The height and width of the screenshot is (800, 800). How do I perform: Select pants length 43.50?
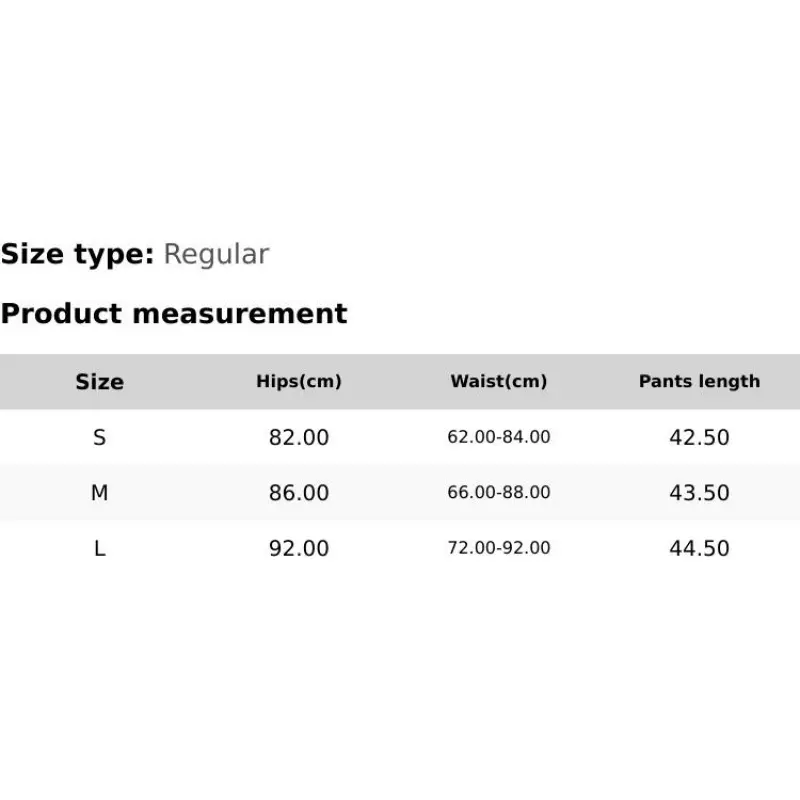[x=699, y=493]
